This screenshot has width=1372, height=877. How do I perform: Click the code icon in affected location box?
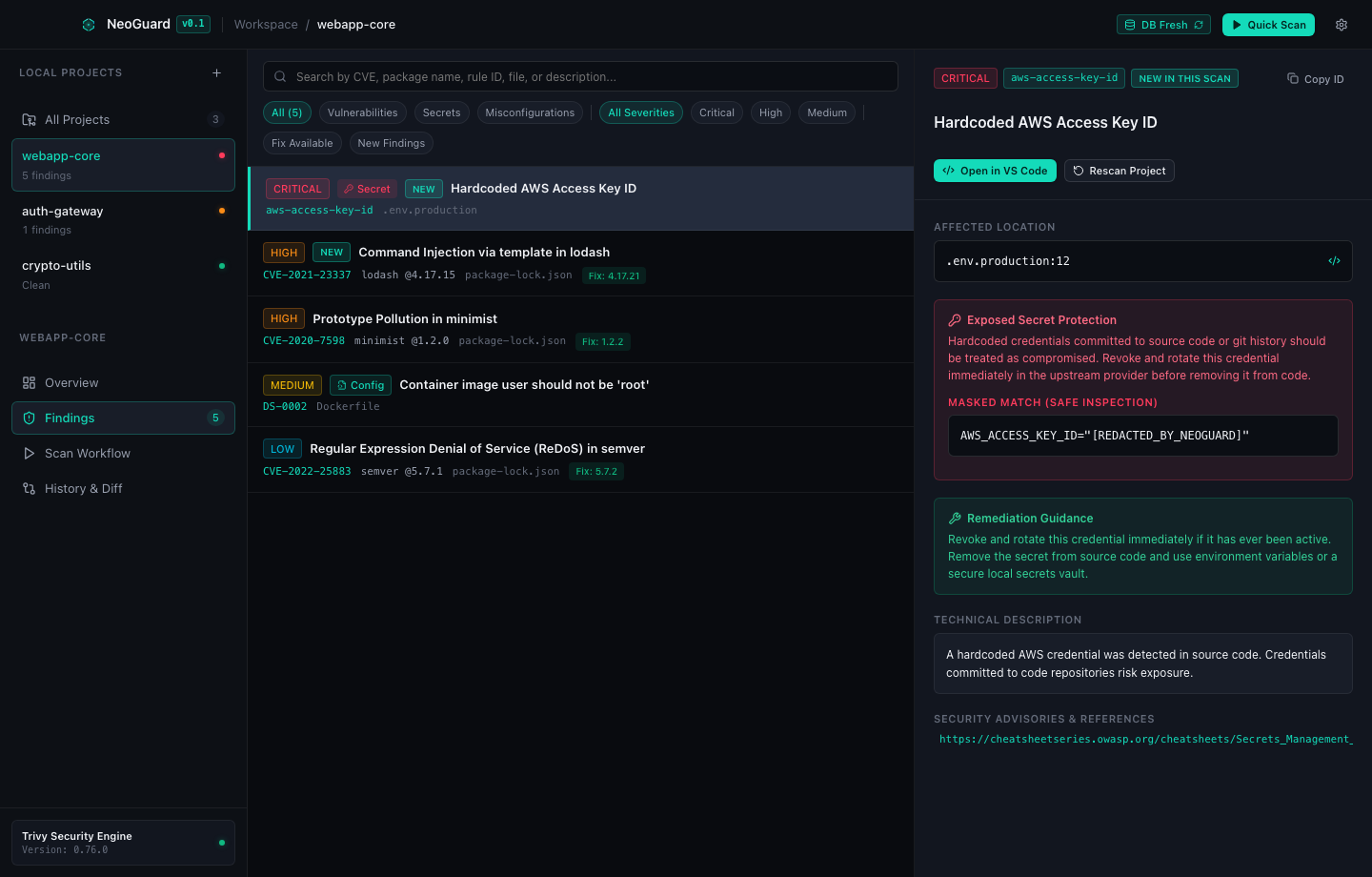pyautogui.click(x=1334, y=261)
